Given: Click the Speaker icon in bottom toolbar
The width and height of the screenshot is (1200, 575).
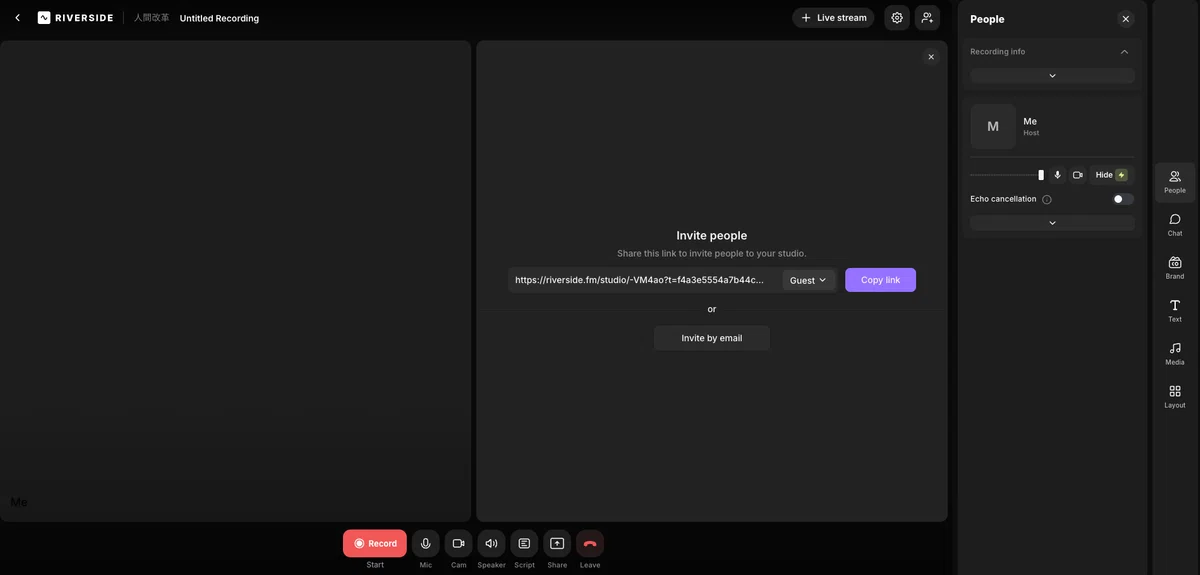Looking at the screenshot, I should (x=491, y=543).
